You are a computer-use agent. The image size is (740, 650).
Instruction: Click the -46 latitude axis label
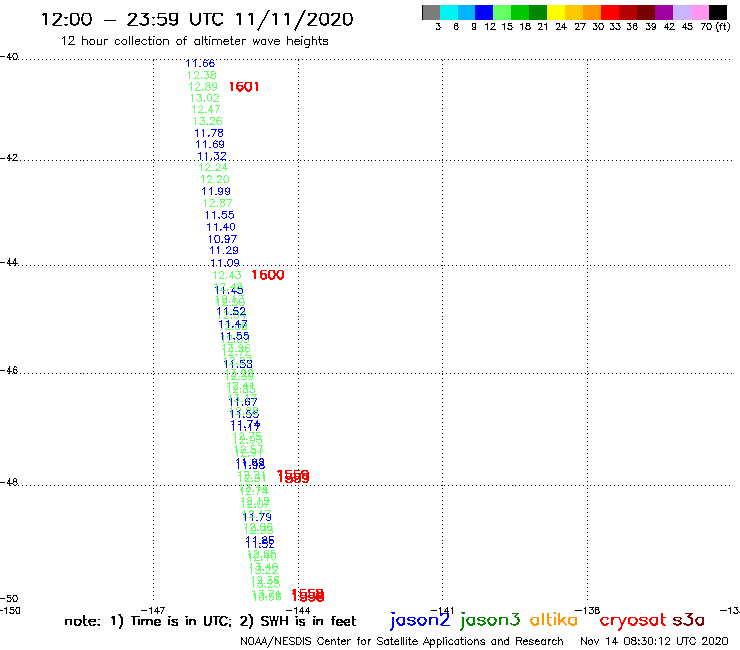click(x=9, y=371)
